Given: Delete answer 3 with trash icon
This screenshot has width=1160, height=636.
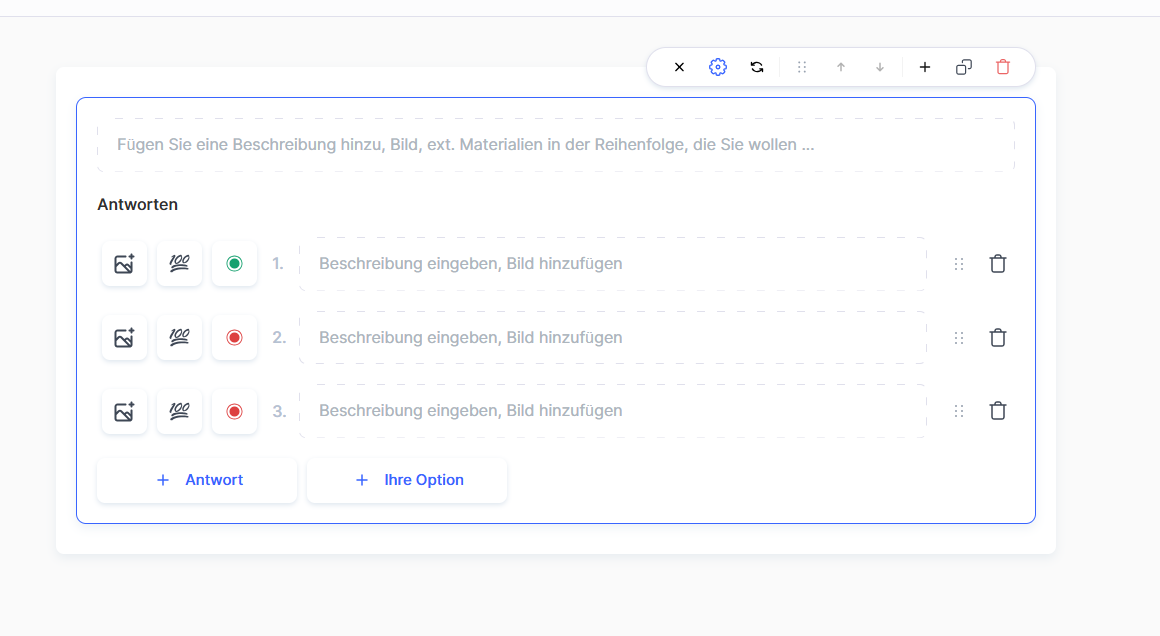Looking at the screenshot, I should pos(997,411).
